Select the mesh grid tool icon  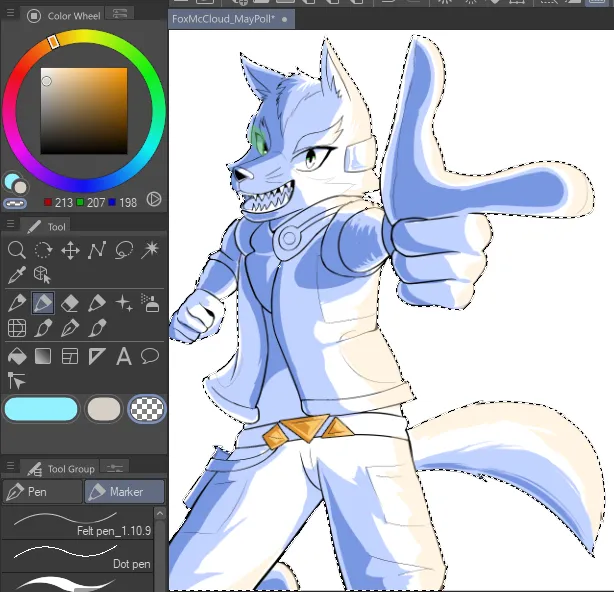tap(16, 328)
